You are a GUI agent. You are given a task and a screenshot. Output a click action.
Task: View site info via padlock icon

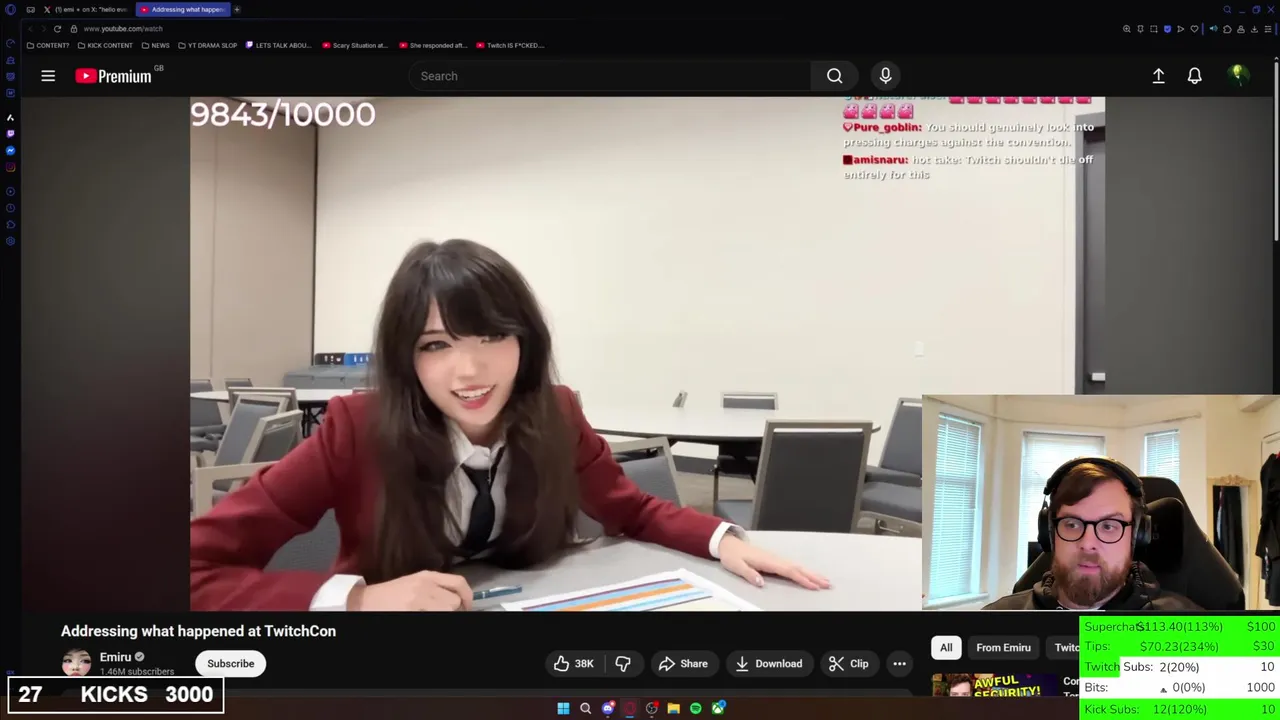point(74,29)
